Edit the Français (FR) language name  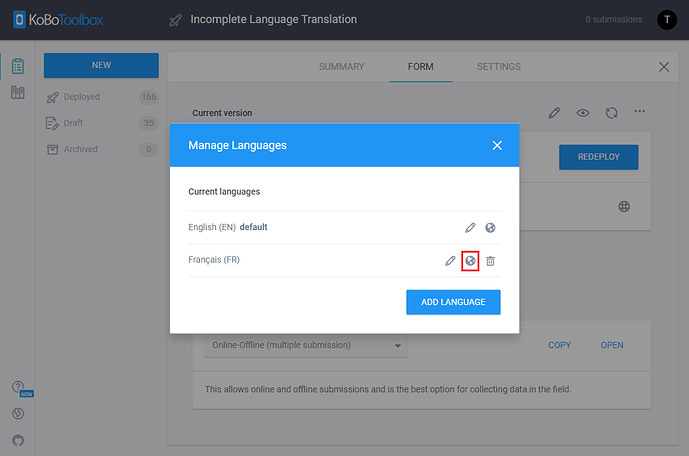click(450, 261)
